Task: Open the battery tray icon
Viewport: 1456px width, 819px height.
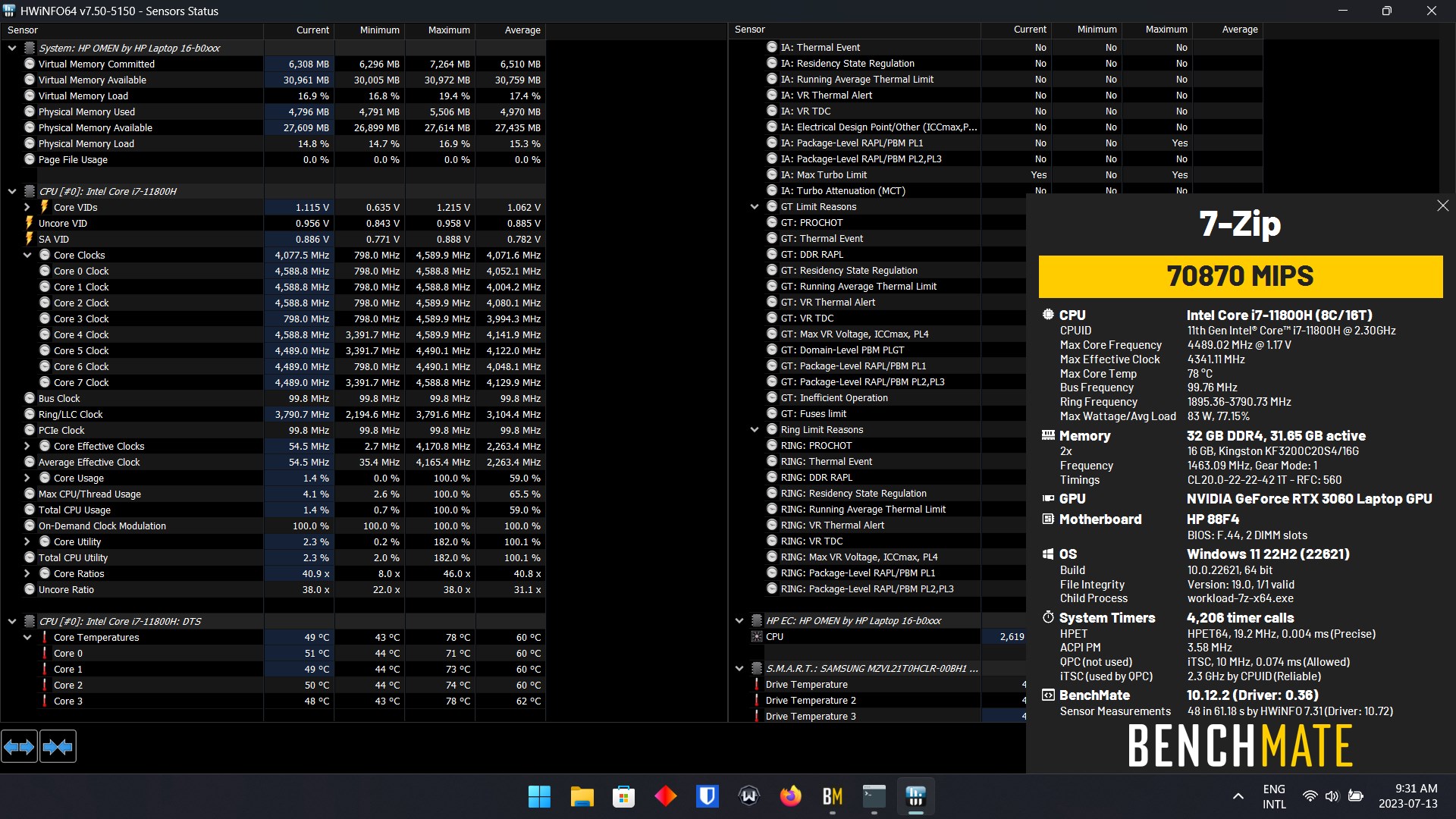Action: click(x=1356, y=796)
